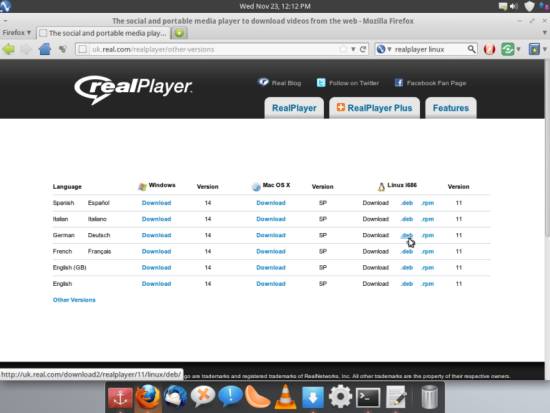Open the system tray volume icon
This screenshot has height=413, width=550.
(x=514, y=6)
